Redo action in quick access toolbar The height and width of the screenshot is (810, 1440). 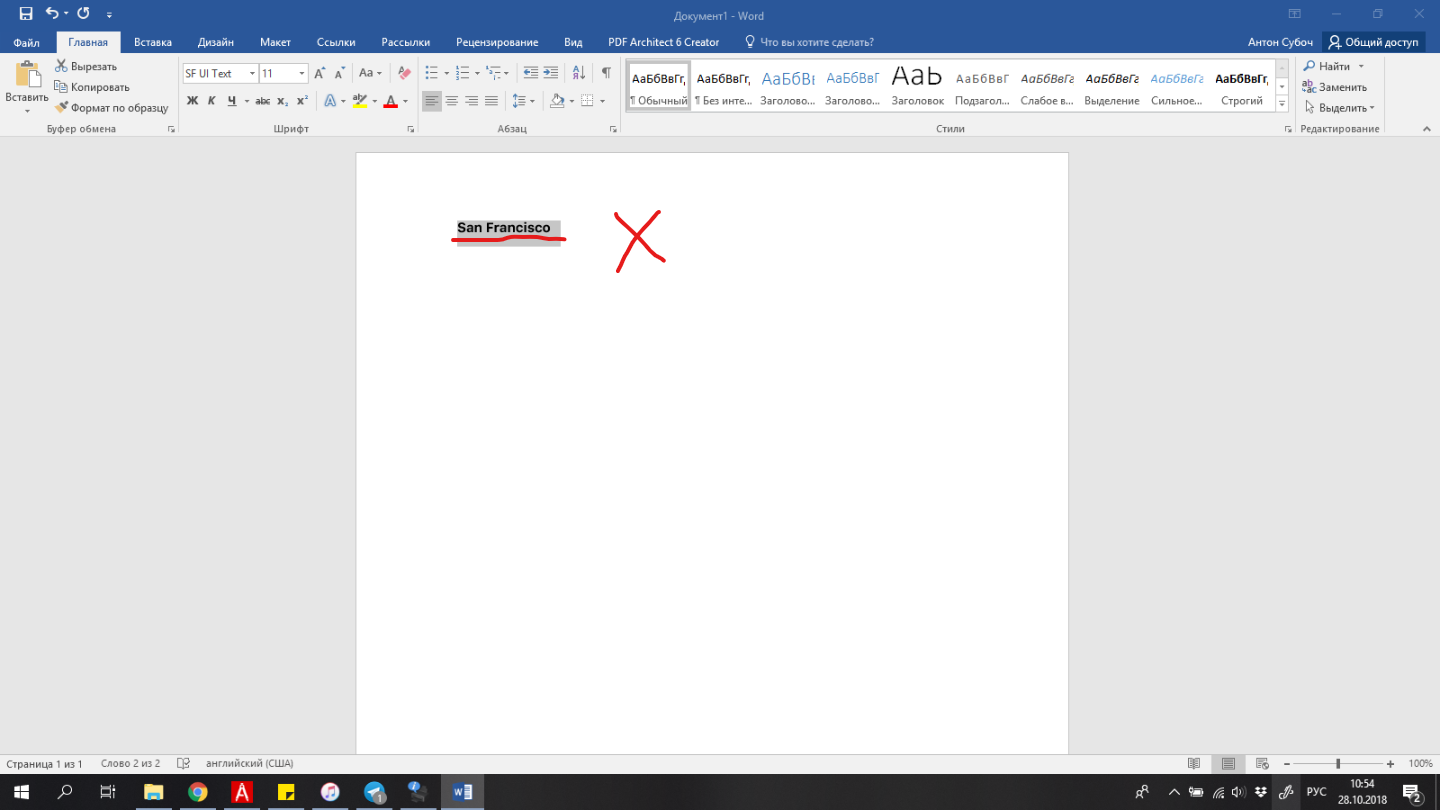[x=83, y=14]
